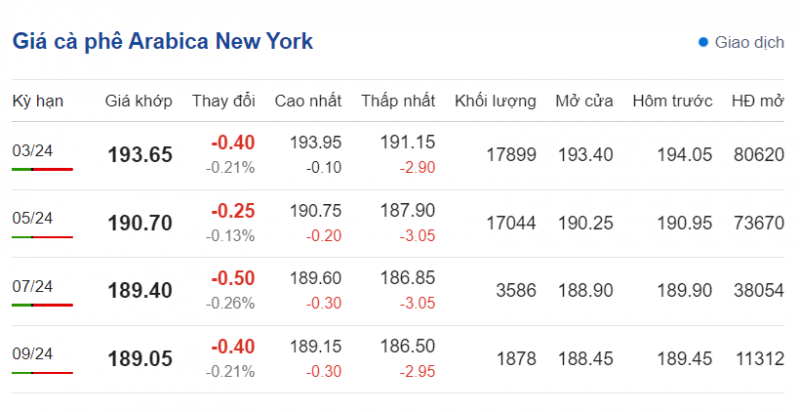Click the Mở cửa column header
800x412 pixels.
tap(584, 101)
